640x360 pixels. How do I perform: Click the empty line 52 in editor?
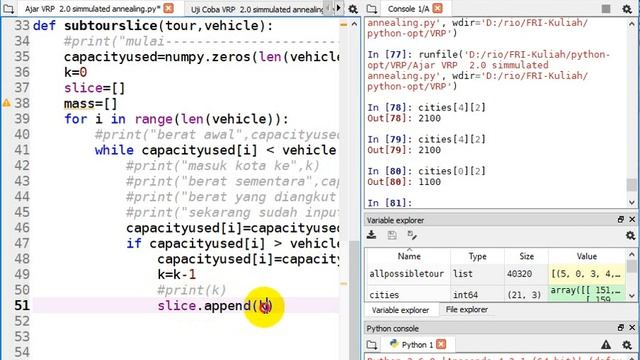(186, 321)
